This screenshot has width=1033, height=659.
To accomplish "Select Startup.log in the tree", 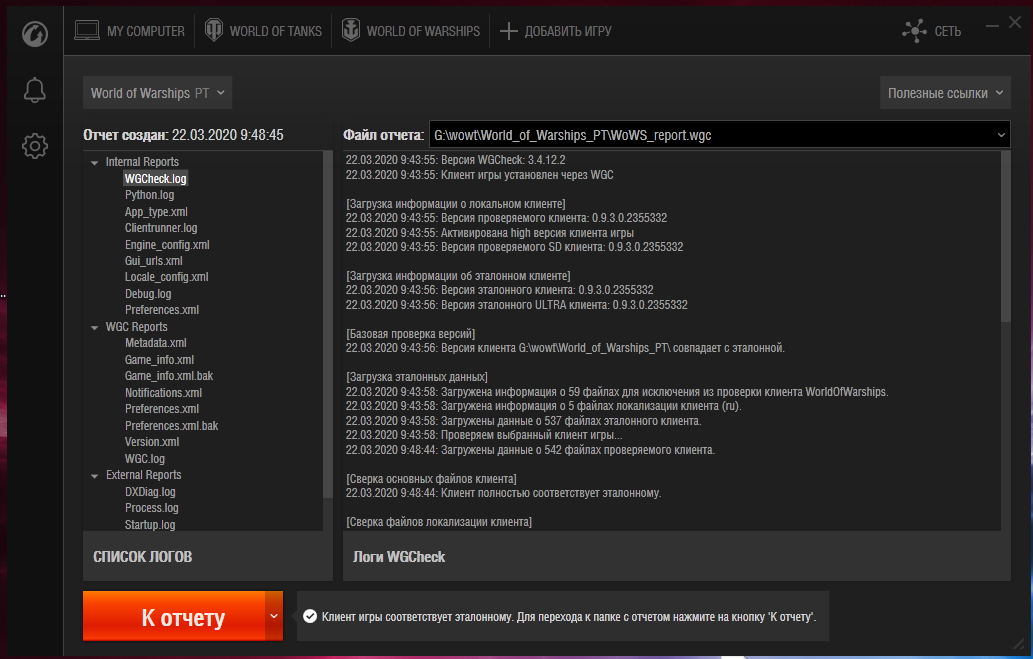I will click(x=150, y=525).
